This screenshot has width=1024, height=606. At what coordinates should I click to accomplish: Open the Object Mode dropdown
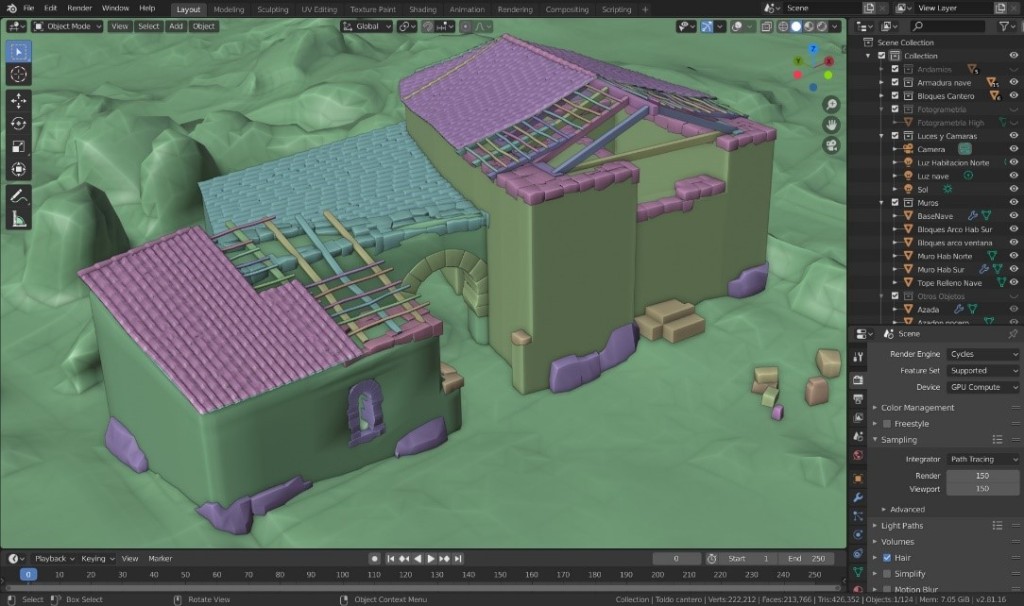pos(70,26)
